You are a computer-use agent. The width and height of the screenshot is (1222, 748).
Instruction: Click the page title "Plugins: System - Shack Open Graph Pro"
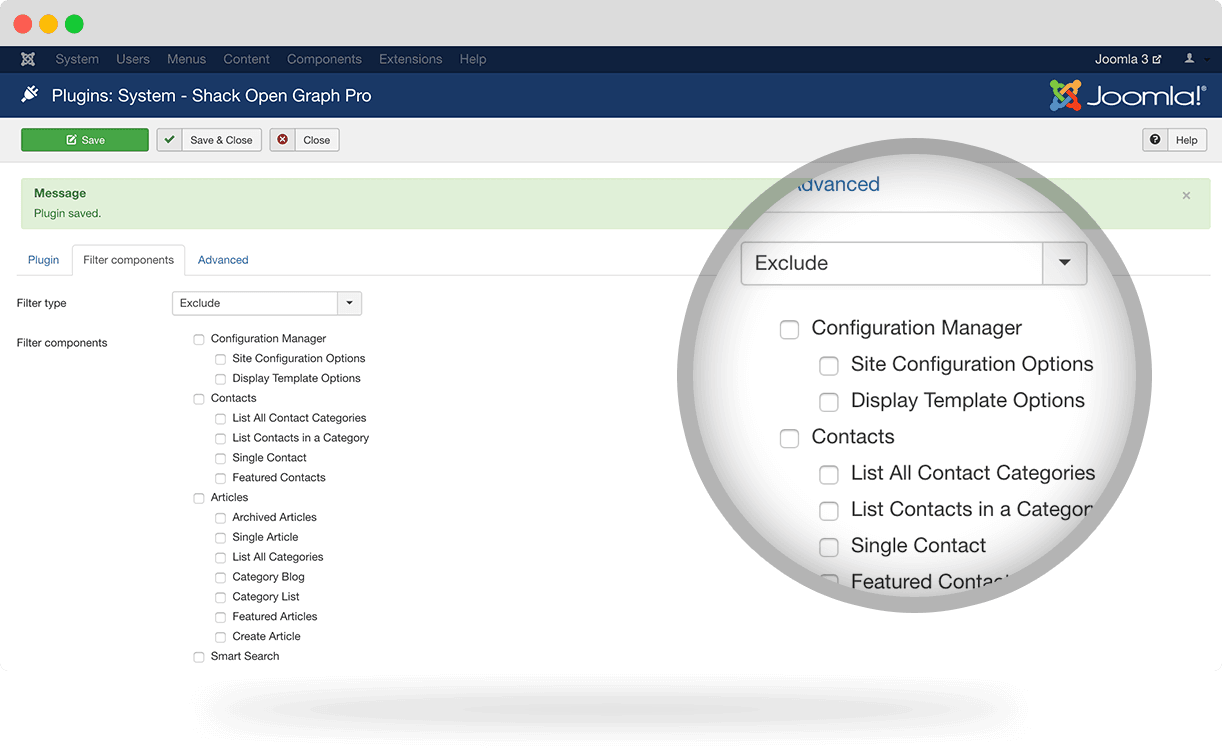coord(211,96)
